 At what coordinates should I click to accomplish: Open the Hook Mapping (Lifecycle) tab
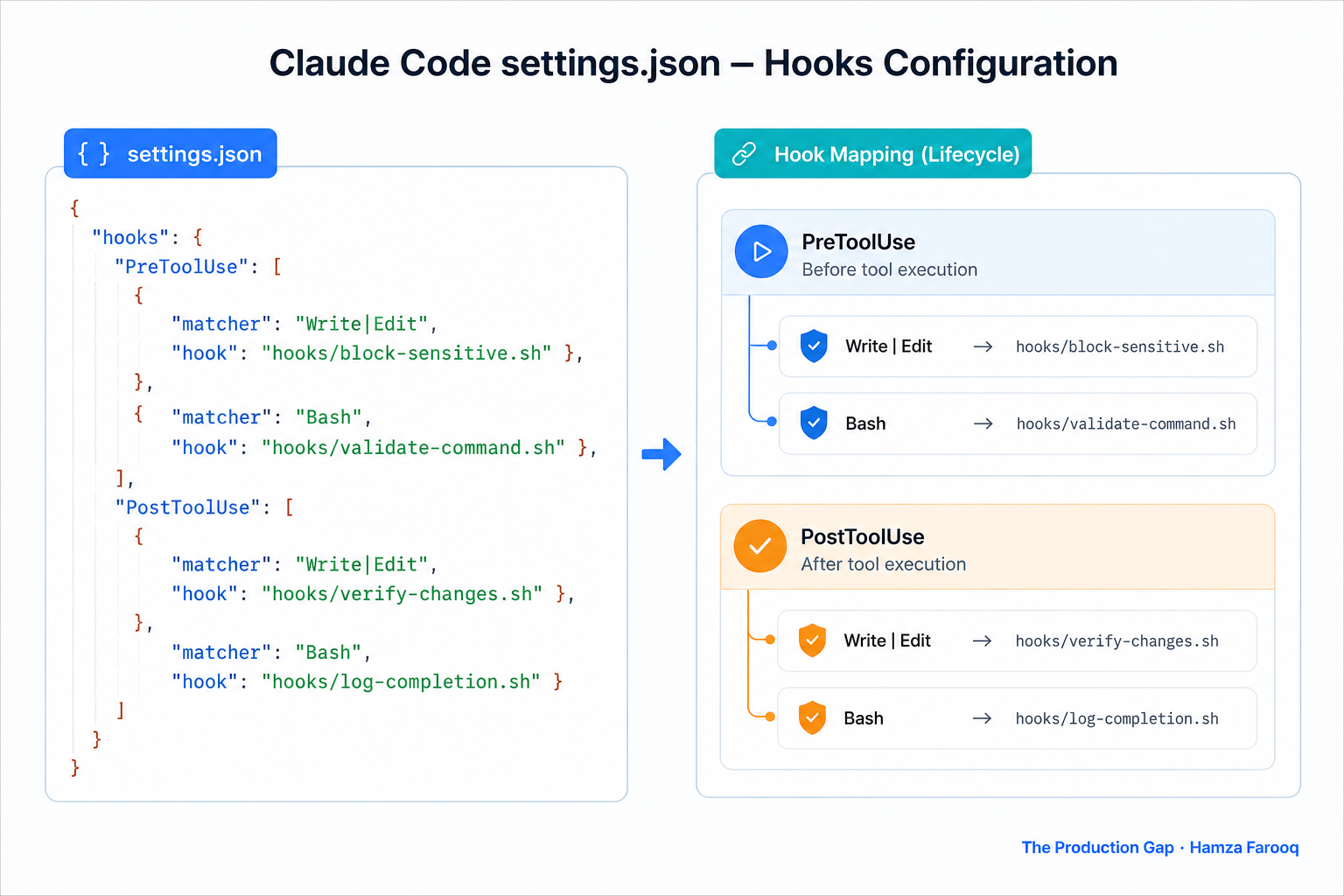(x=873, y=154)
